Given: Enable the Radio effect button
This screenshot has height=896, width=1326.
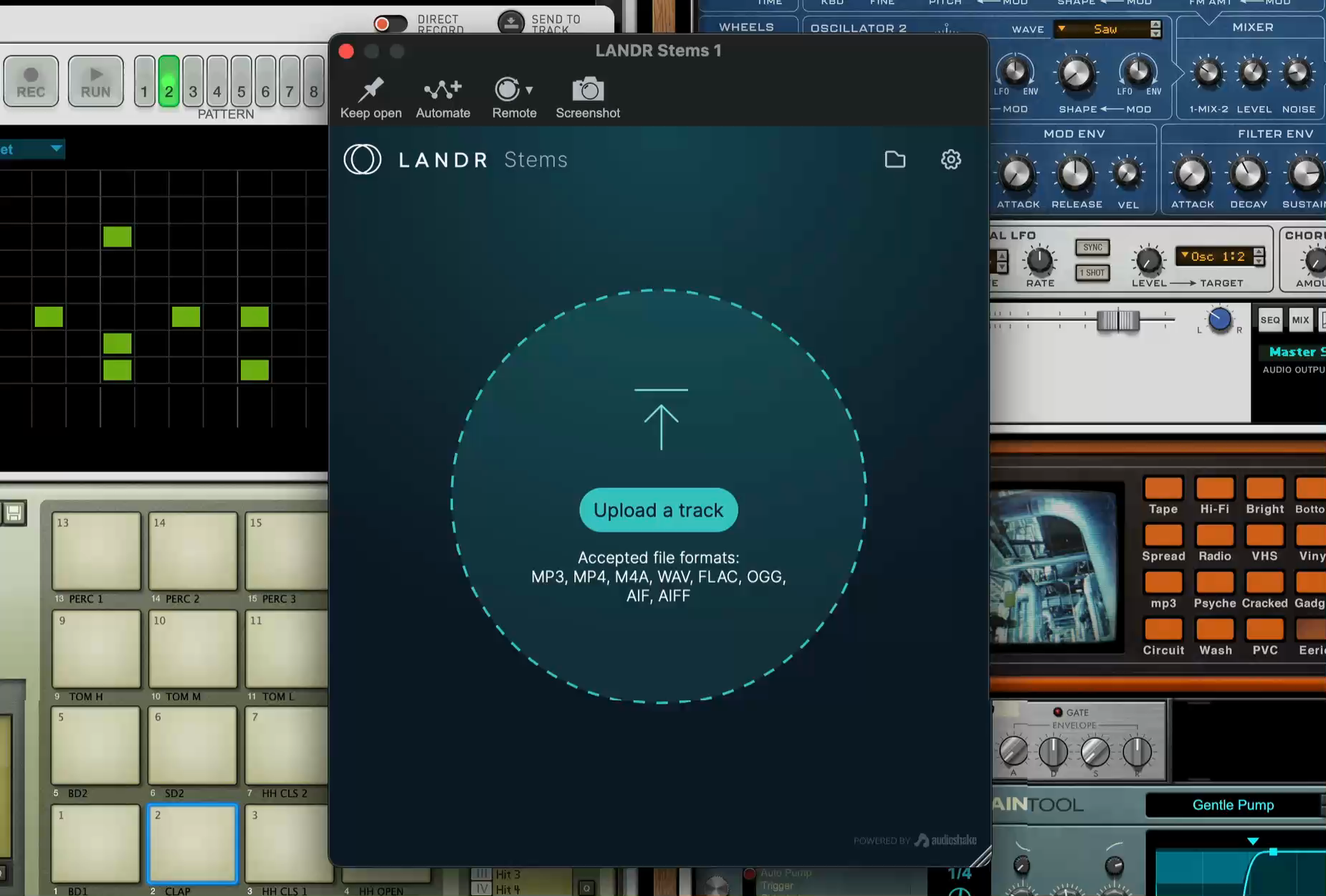Looking at the screenshot, I should point(1215,535).
